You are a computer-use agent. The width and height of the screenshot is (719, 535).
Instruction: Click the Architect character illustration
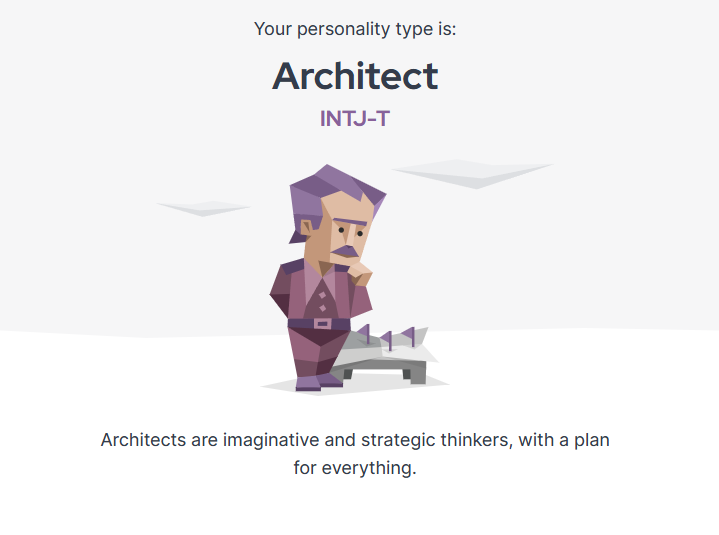pos(353,279)
